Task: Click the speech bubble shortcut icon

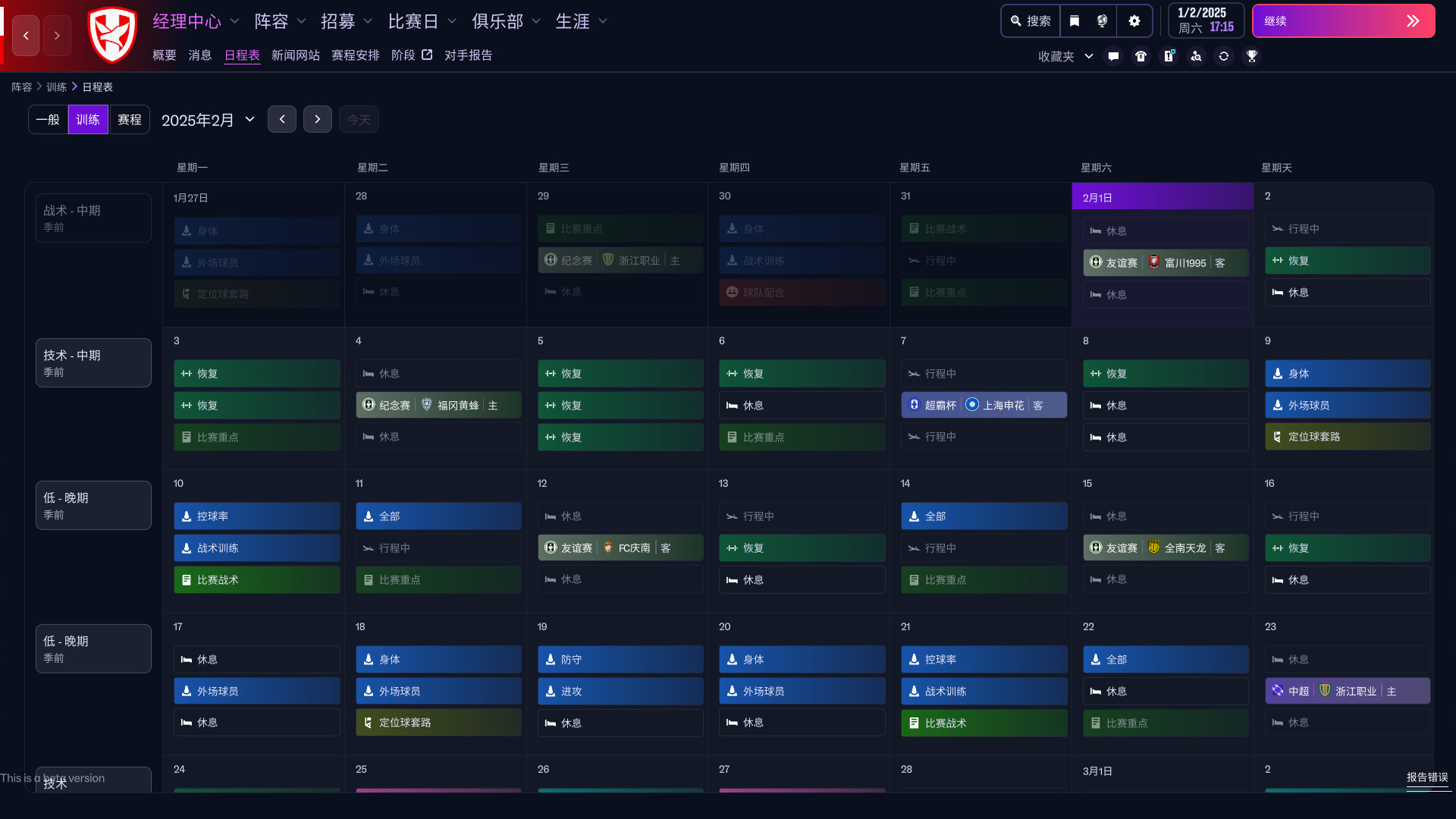Action: [1113, 56]
